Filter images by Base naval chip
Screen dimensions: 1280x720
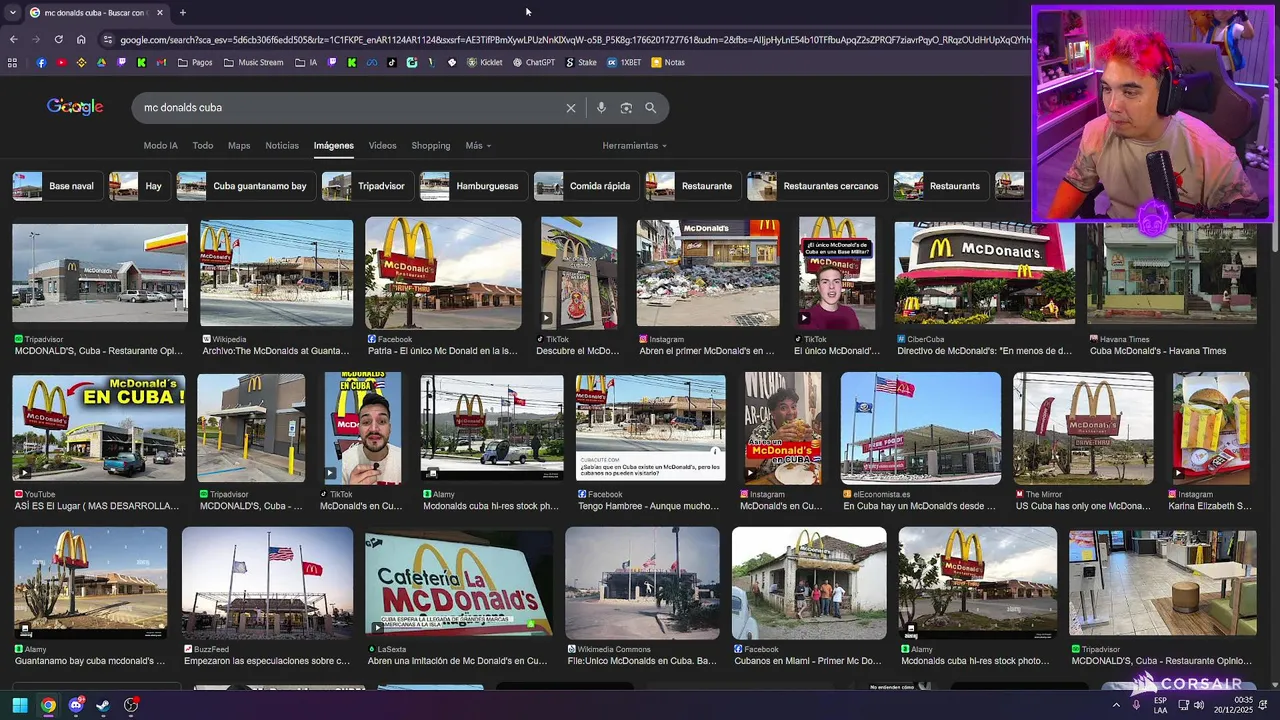57,186
